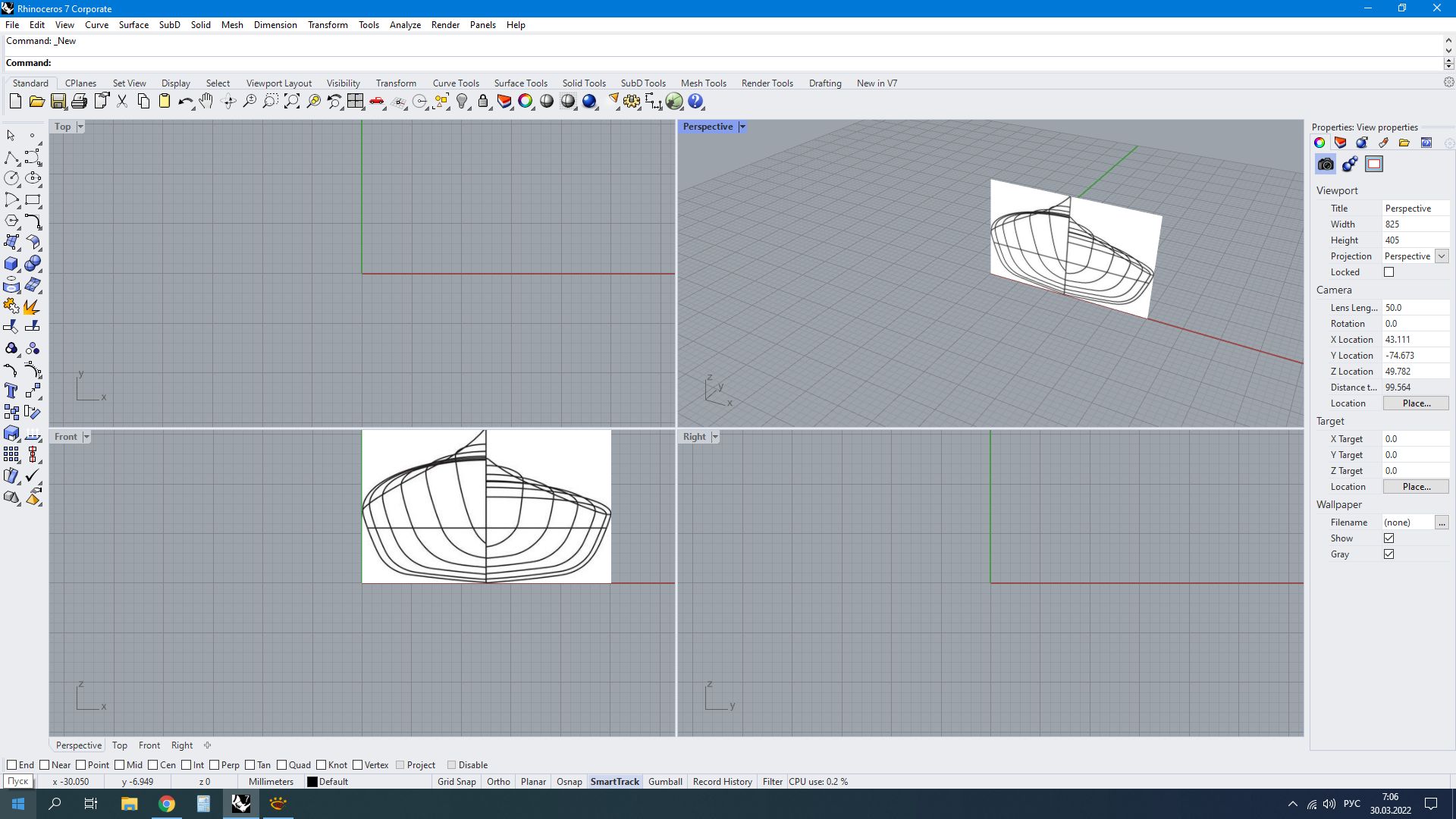Click the Save file toolbar icon
1456x819 pixels.
58,102
